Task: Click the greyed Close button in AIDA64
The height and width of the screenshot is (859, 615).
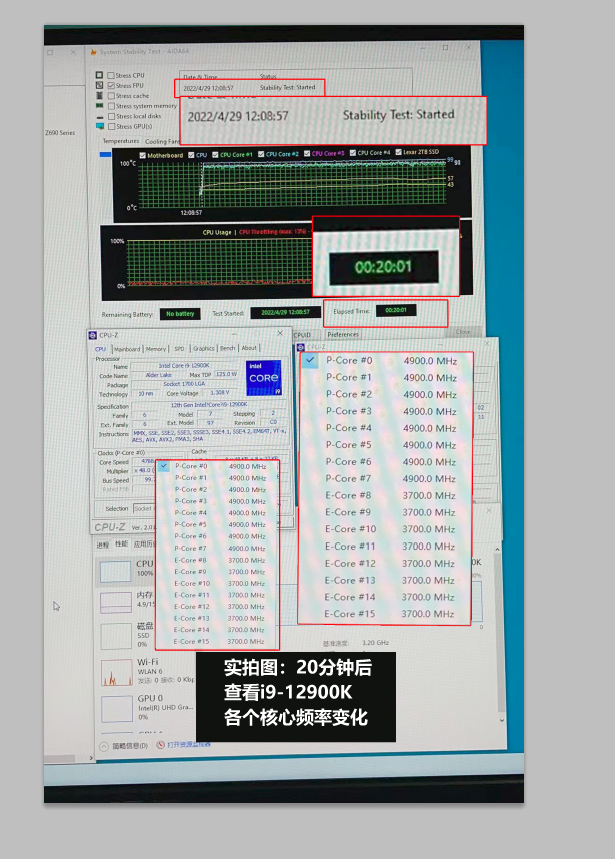Action: (x=463, y=332)
